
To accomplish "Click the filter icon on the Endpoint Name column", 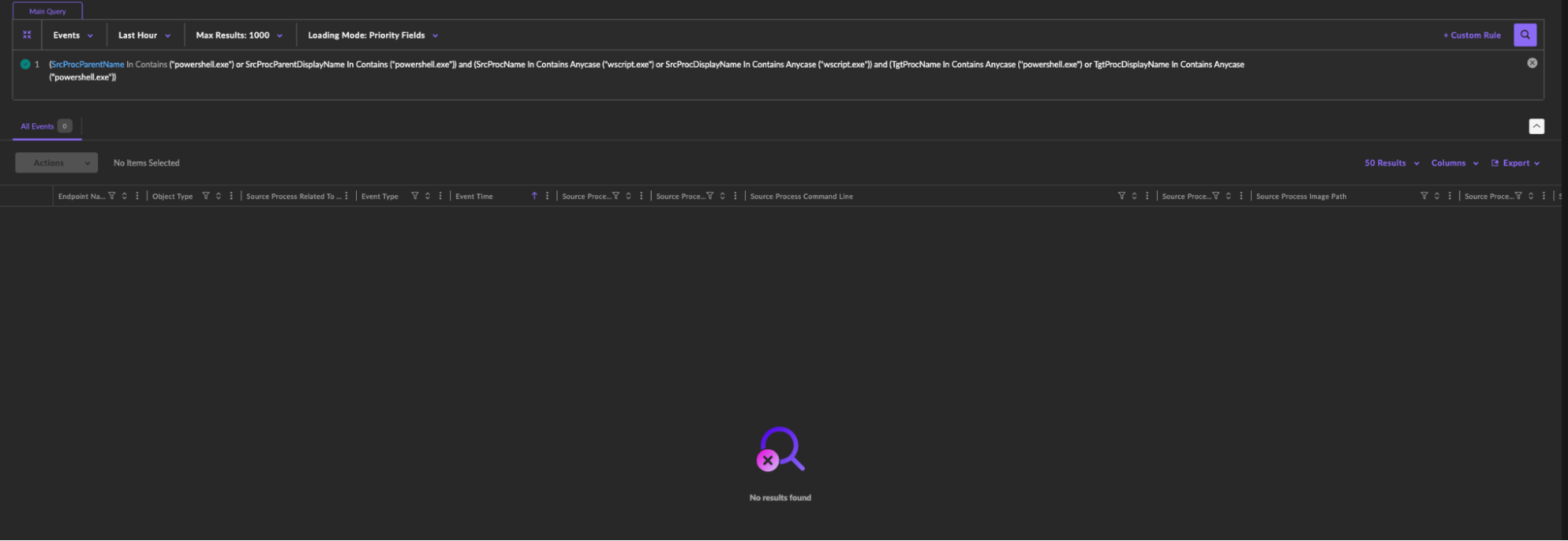I will [112, 196].
